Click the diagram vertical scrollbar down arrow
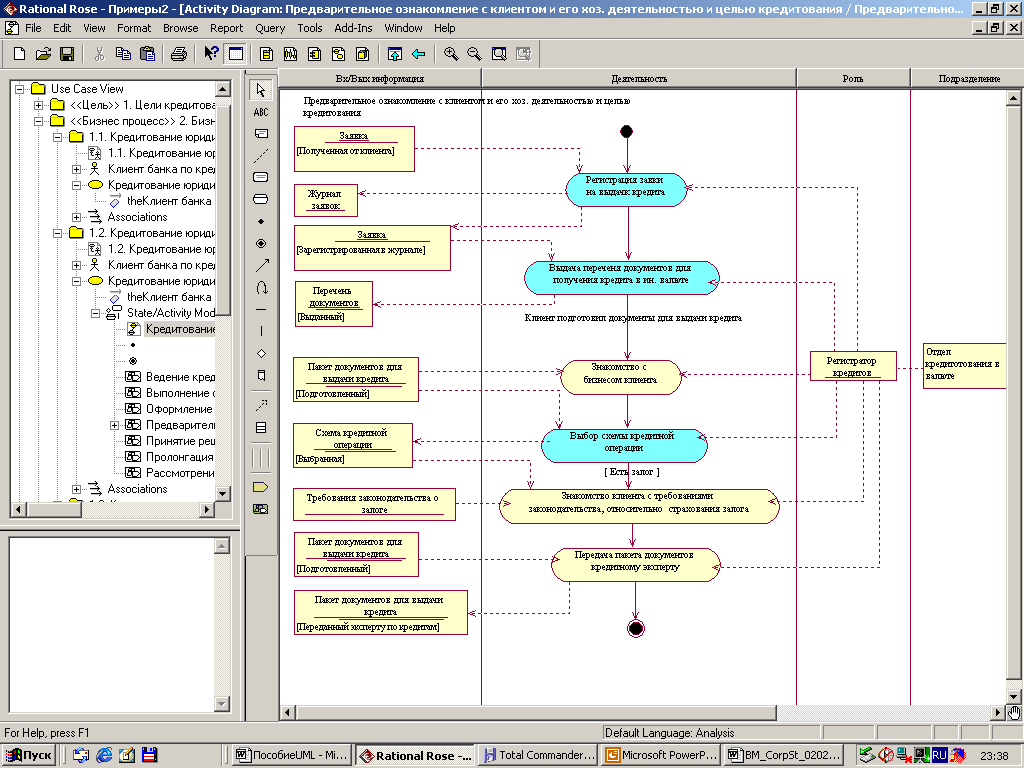Image resolution: width=1024 pixels, height=768 pixels. pyautogui.click(x=1013, y=696)
